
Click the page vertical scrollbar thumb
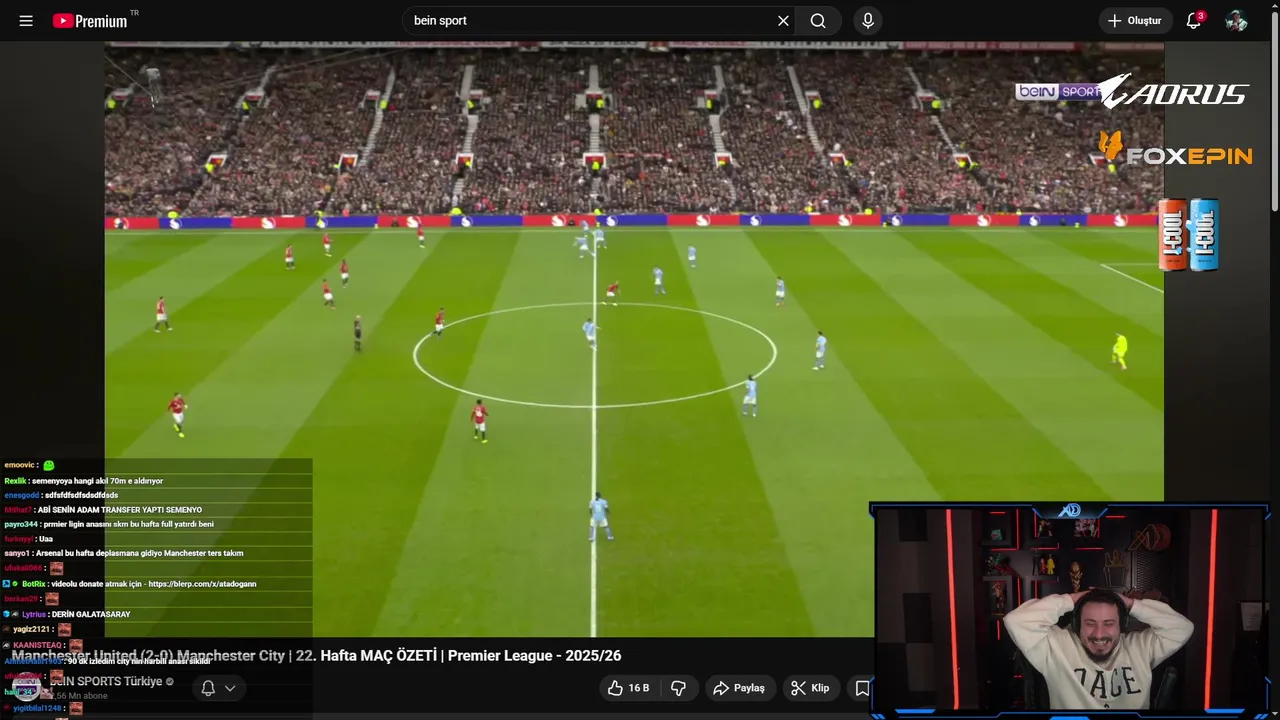(x=1274, y=110)
